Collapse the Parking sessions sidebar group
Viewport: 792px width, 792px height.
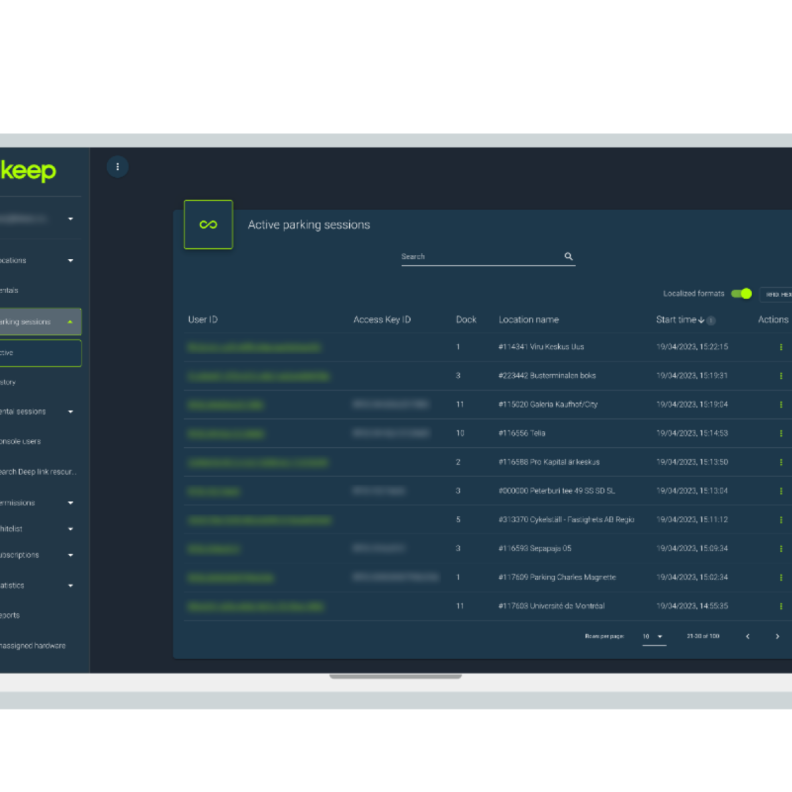[x=70, y=322]
